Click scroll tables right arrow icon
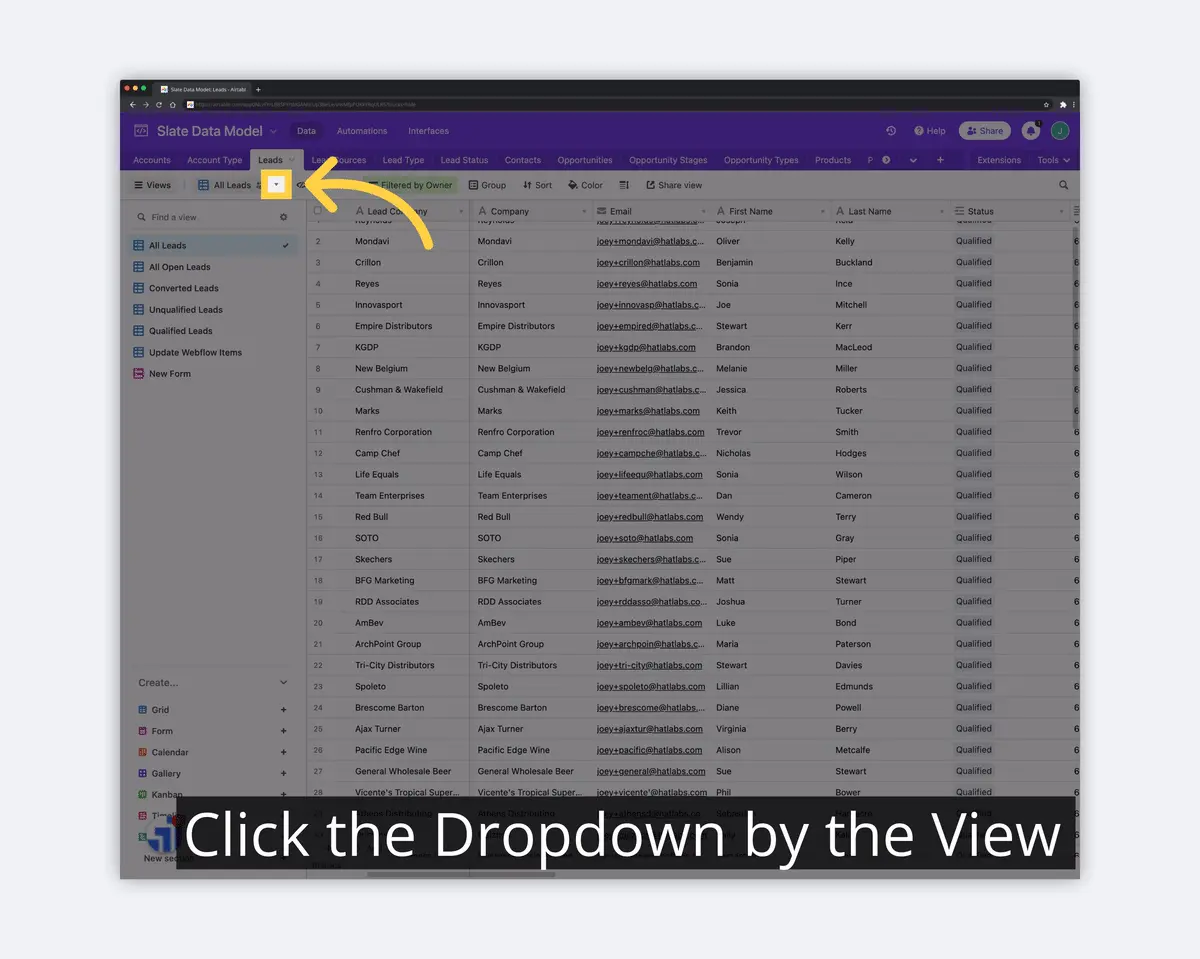This screenshot has height=959, width=1200. click(887, 160)
